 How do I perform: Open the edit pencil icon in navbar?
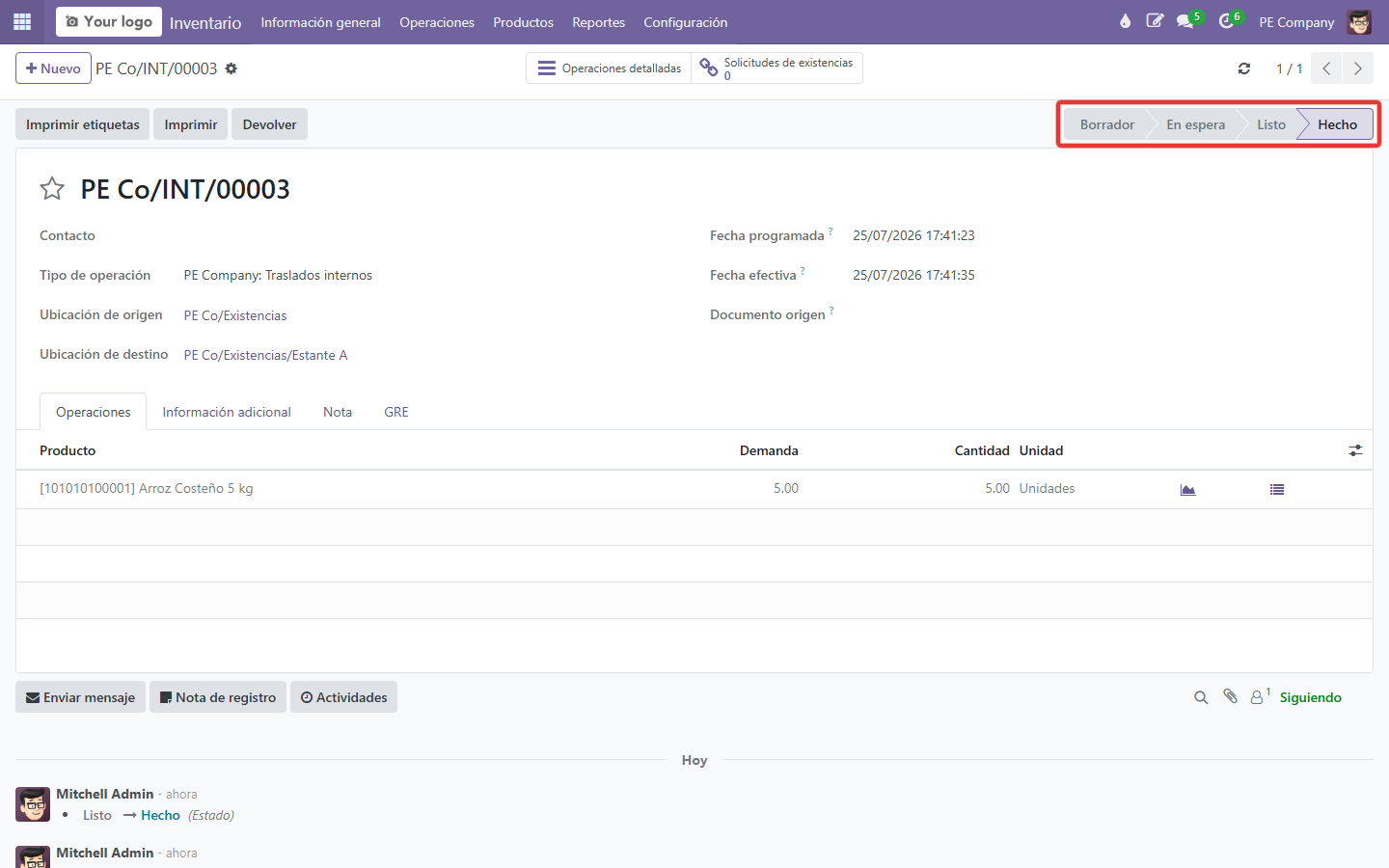pos(1155,21)
